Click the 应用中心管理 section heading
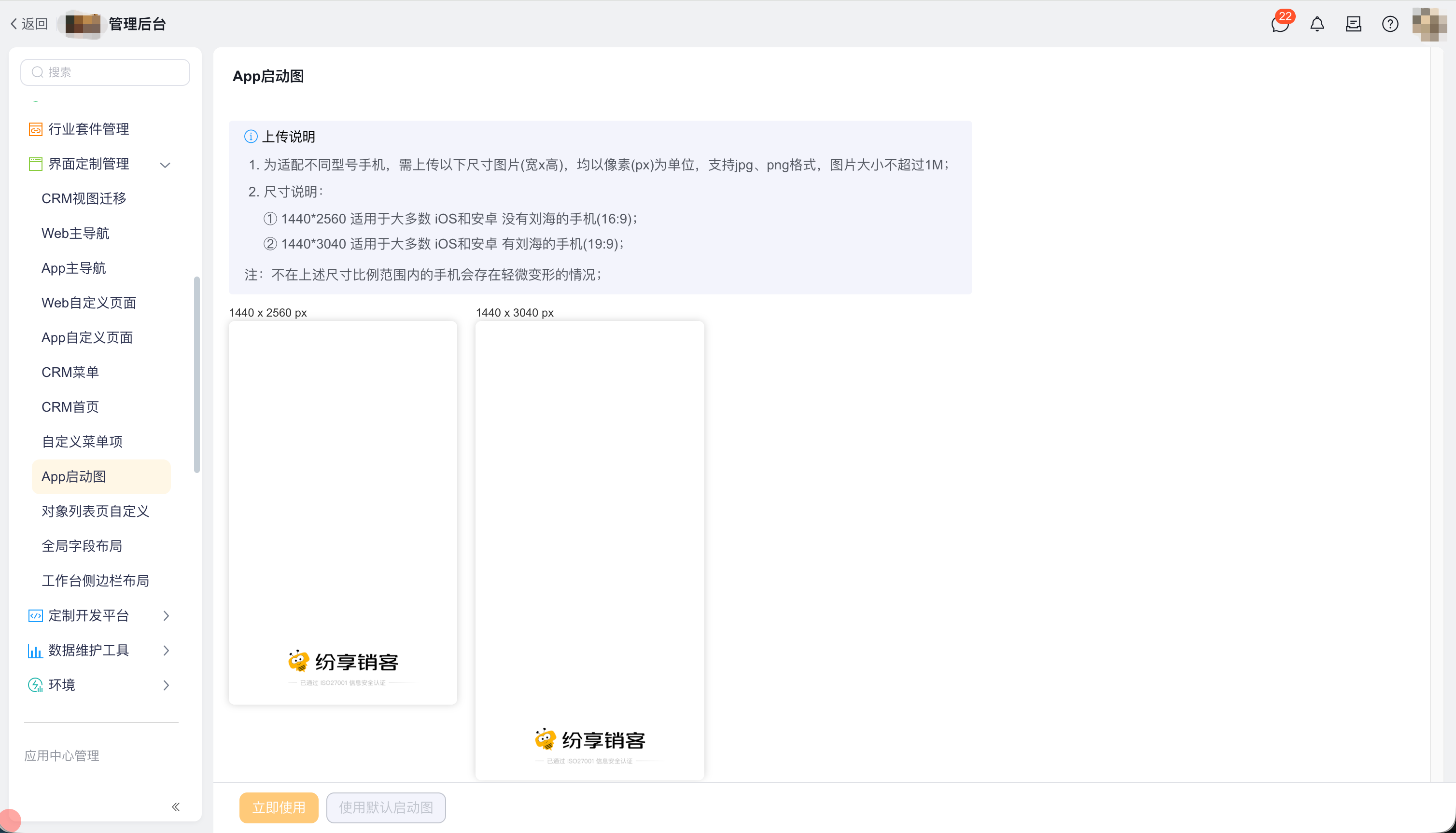The image size is (1456, 833). coord(62,756)
